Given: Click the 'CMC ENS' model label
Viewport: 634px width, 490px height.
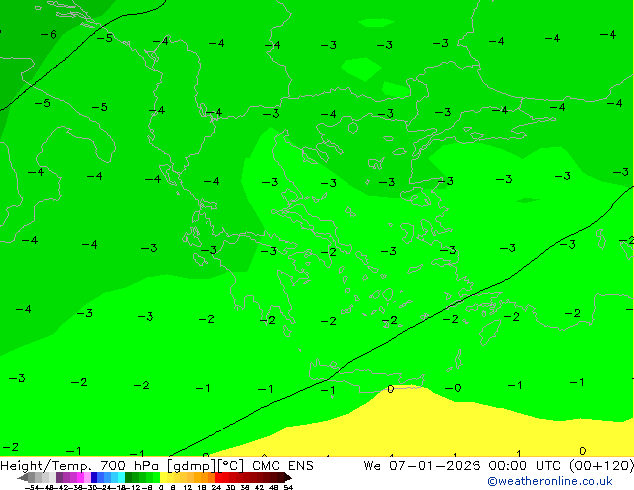Looking at the screenshot, I should pyautogui.click(x=283, y=466).
